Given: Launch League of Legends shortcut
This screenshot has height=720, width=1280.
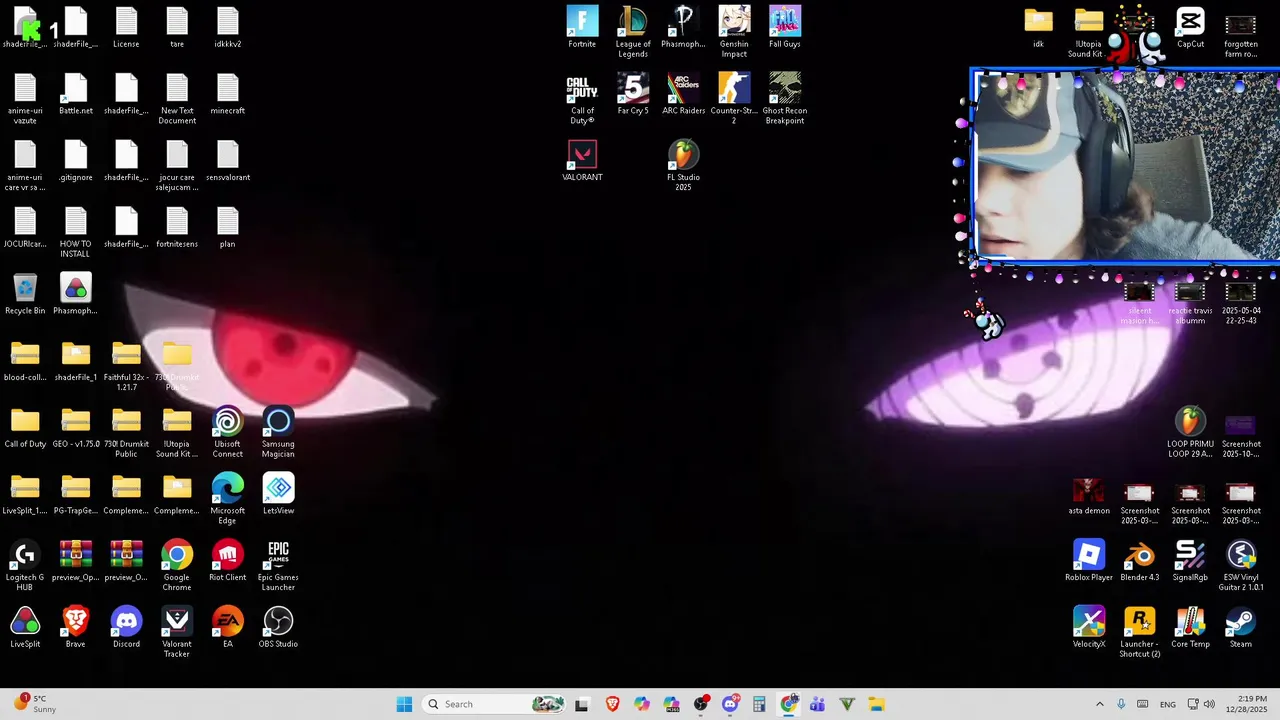Looking at the screenshot, I should click(633, 31).
